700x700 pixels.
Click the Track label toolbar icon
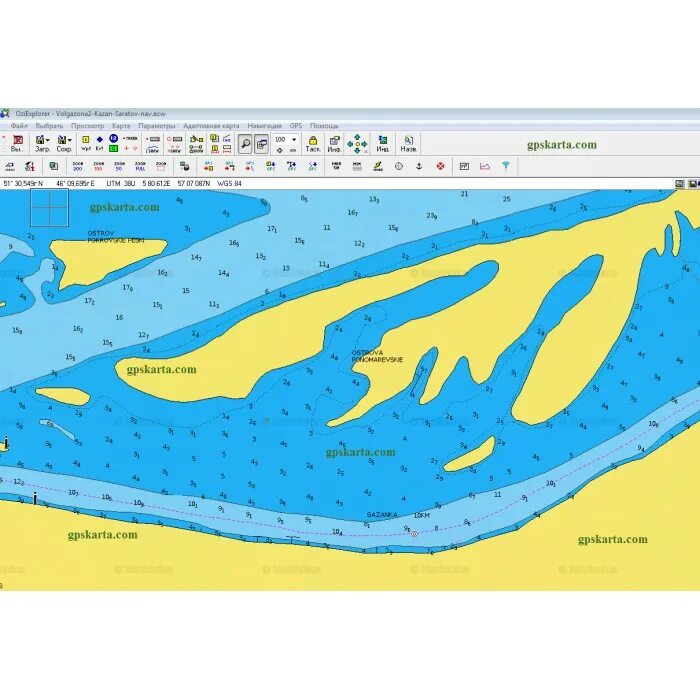pyautogui.click(x=130, y=139)
